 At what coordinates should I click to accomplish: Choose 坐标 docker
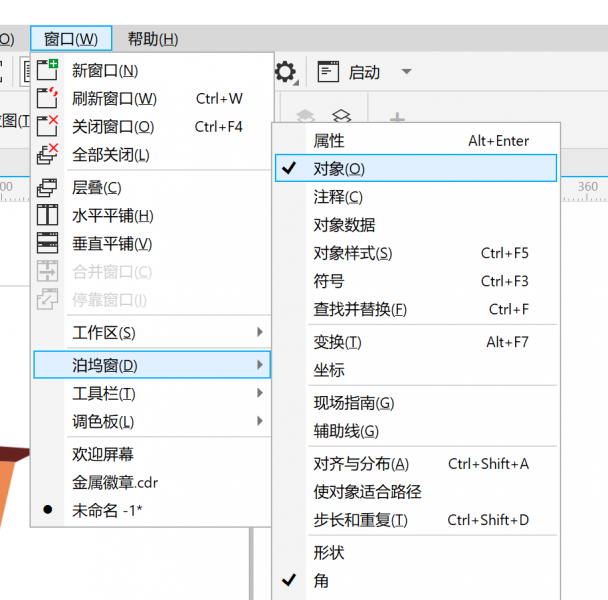pos(416,370)
